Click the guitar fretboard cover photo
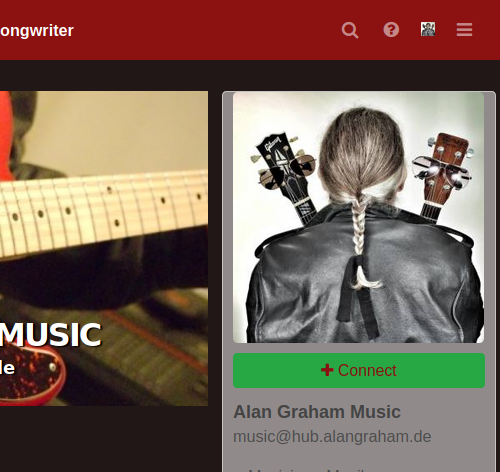Viewport: 500px width, 472px height. 104,248
